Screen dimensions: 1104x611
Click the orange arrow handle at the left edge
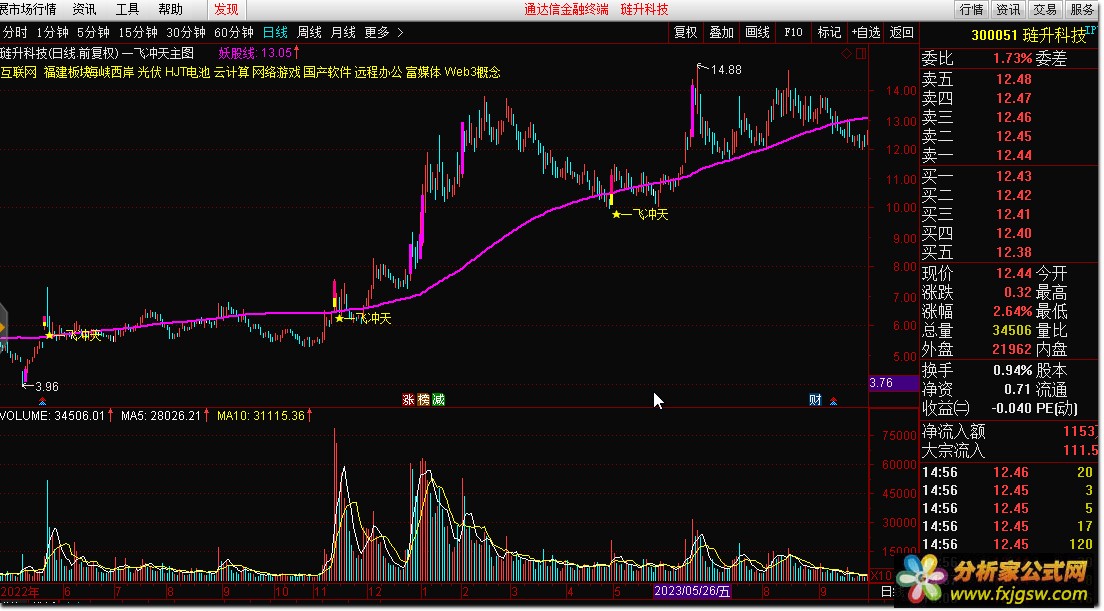pos(3,328)
